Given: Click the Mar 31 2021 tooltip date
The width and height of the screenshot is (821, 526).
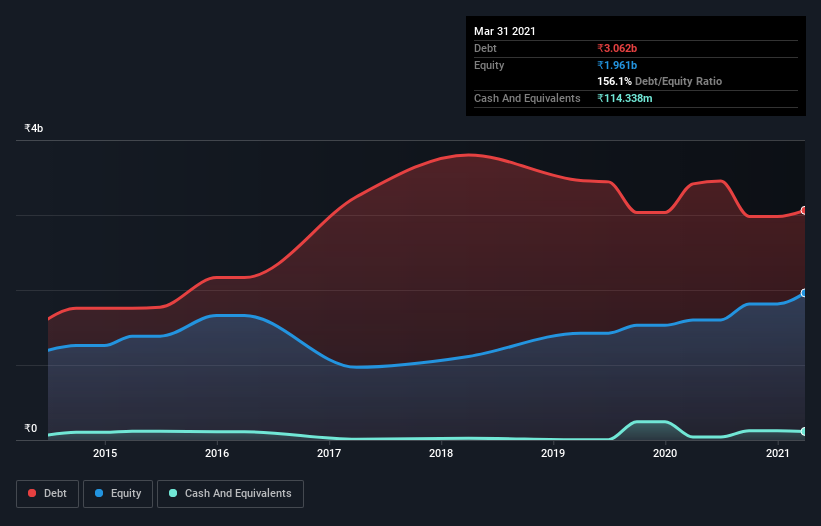Looking at the screenshot, I should pyautogui.click(x=505, y=31).
